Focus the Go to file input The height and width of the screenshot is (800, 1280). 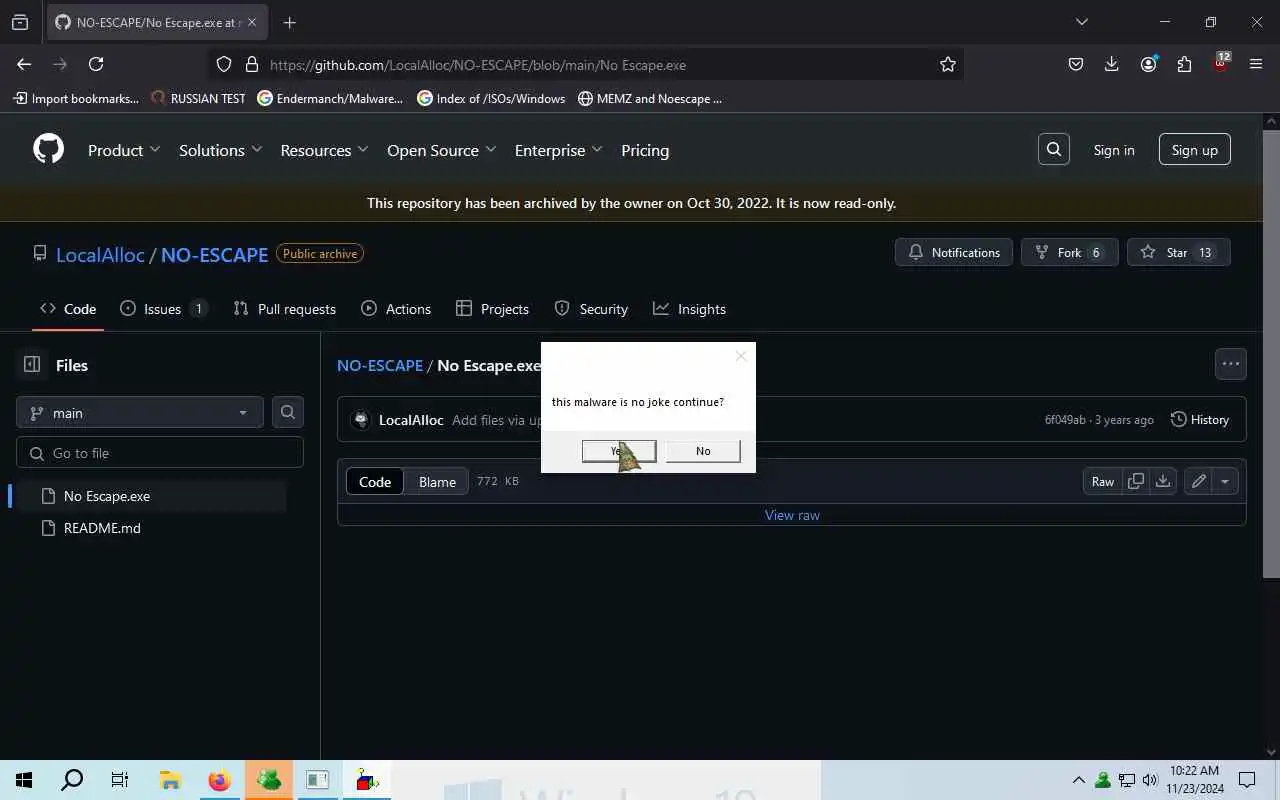pos(160,452)
